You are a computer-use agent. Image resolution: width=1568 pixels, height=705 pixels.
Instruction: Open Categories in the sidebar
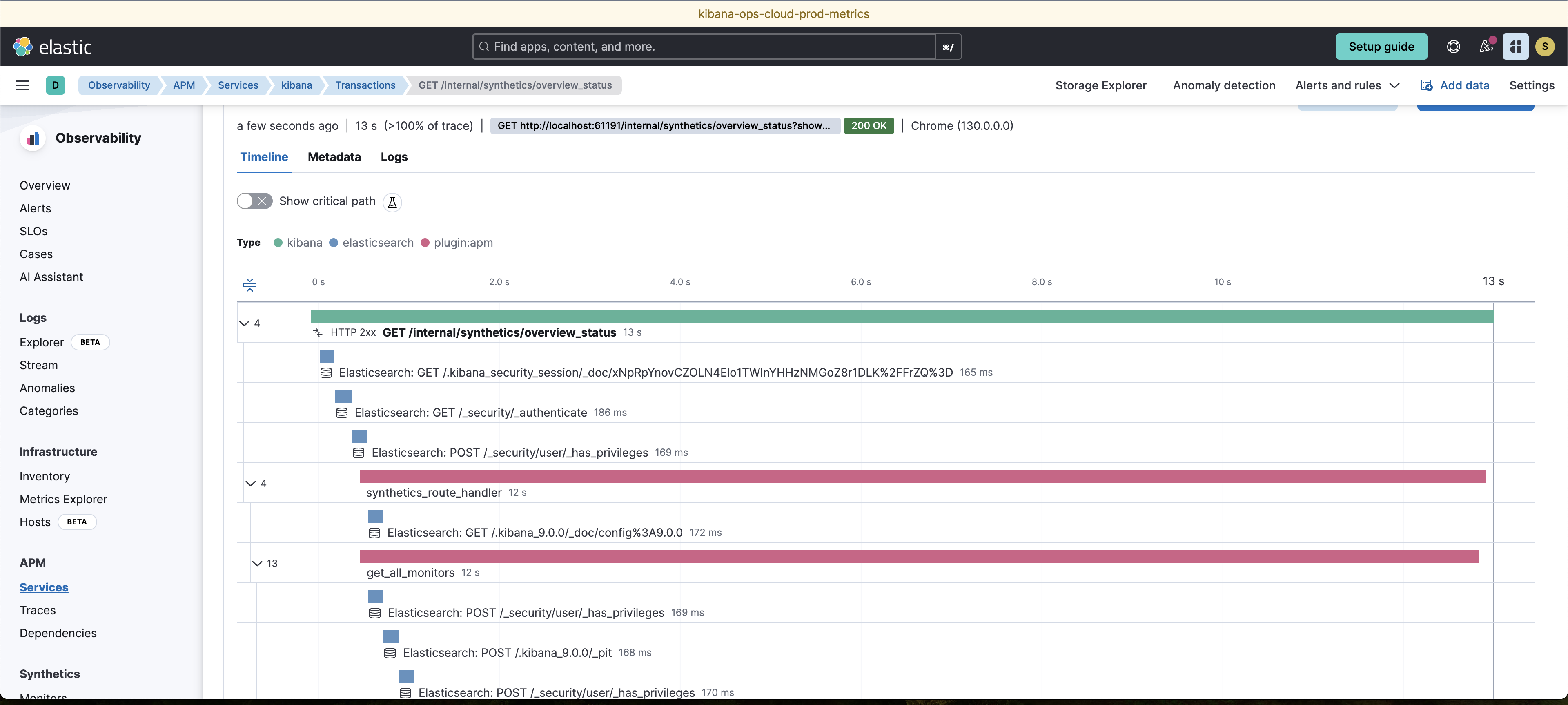pyautogui.click(x=49, y=412)
